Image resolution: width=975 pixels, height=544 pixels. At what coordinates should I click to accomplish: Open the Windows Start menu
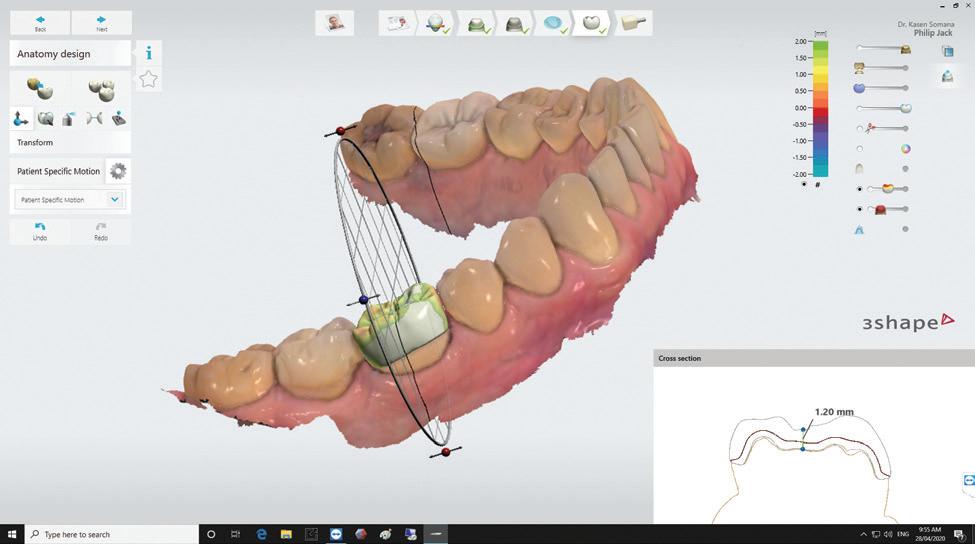[x=12, y=534]
